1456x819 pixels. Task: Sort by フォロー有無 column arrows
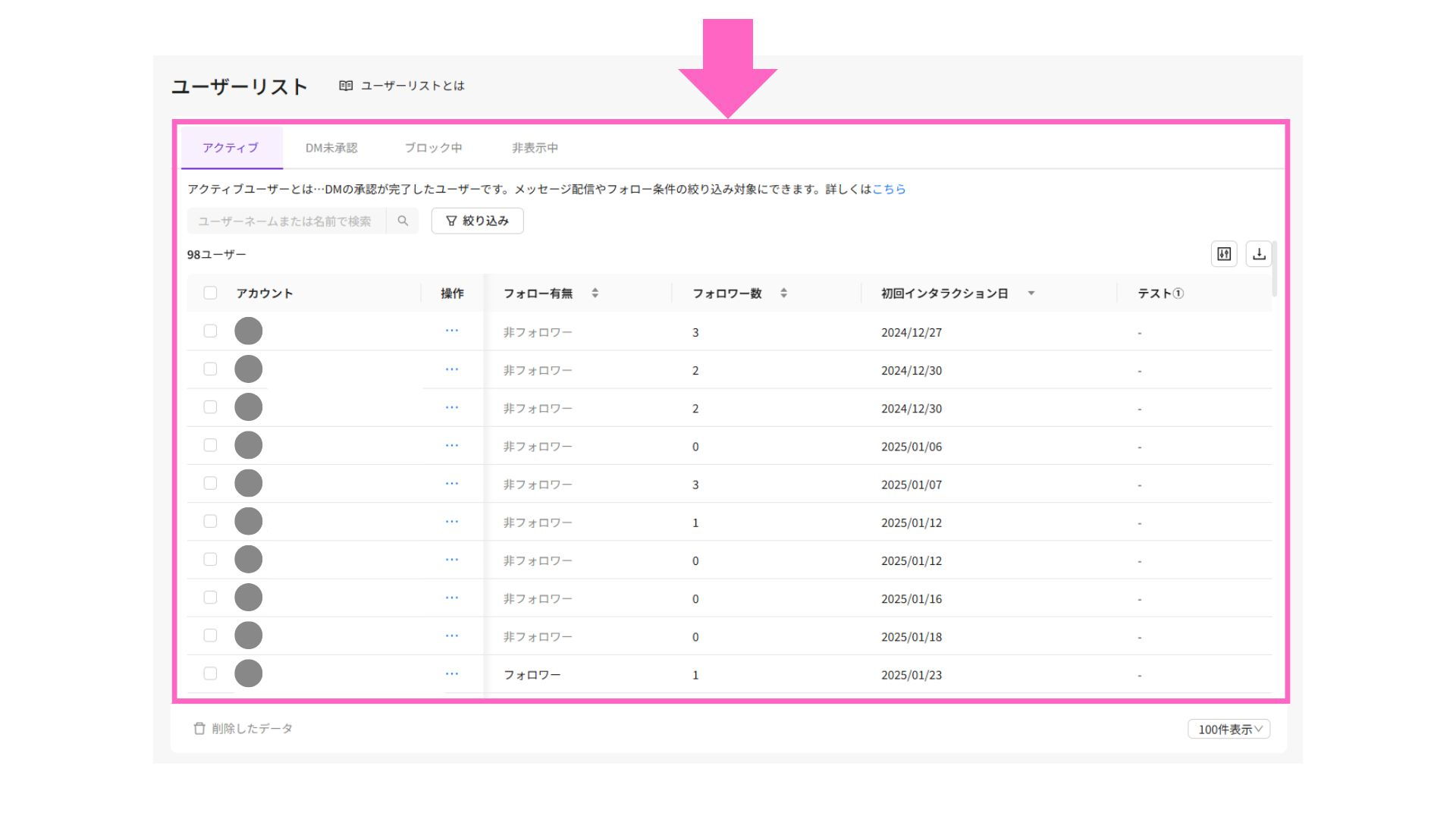(595, 293)
